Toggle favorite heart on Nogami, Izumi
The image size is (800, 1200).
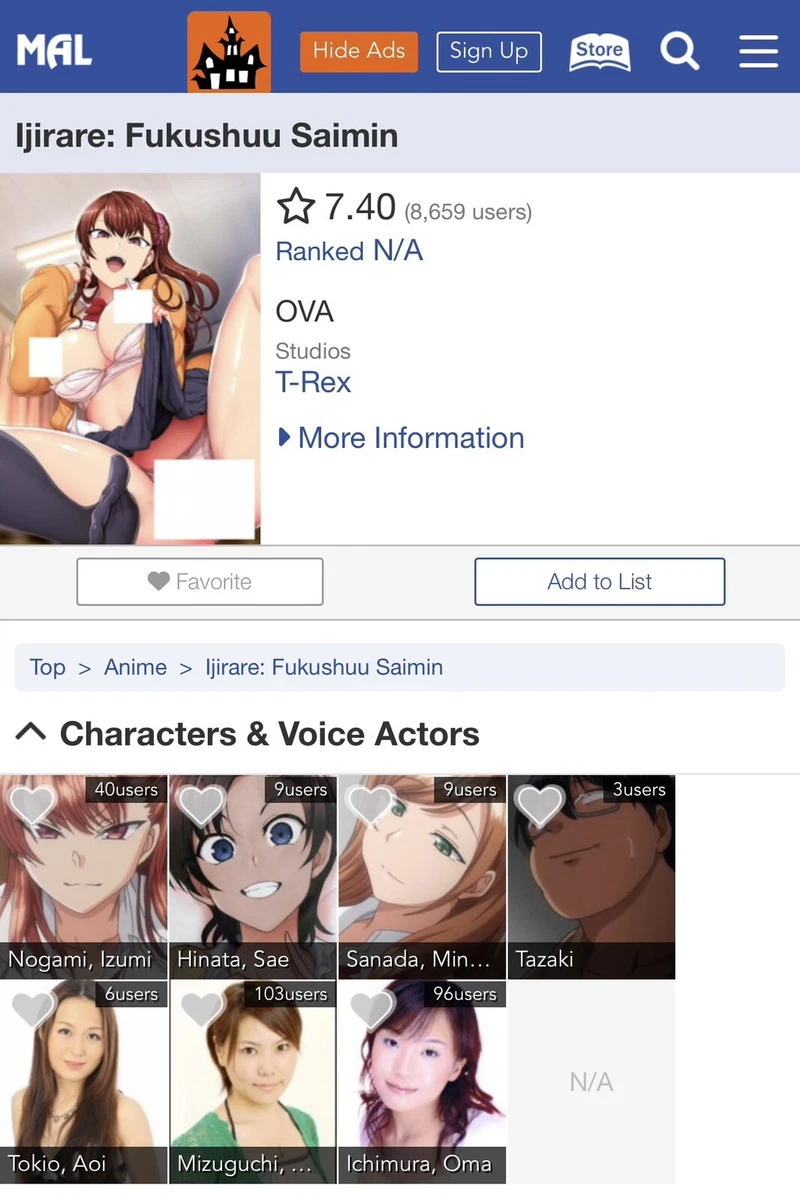(x=32, y=805)
